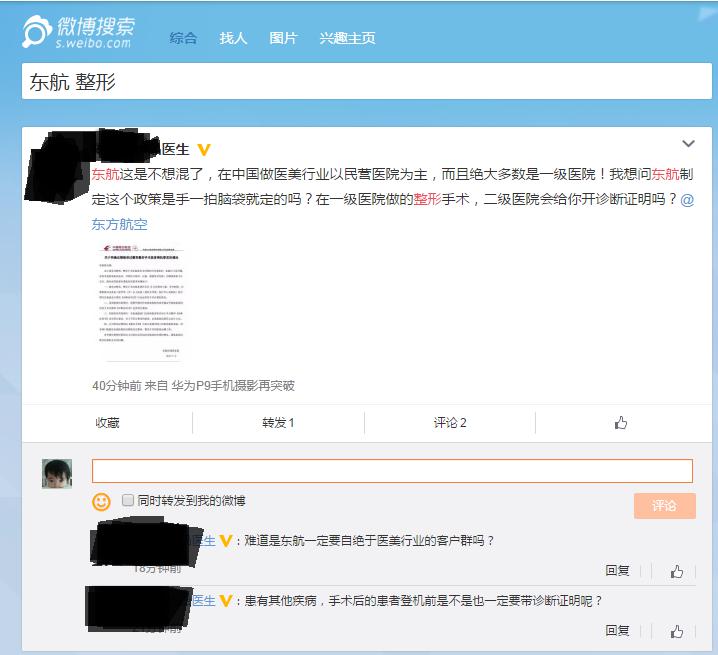Open the @东方航空 mention link
Image resolution: width=718 pixels, height=655 pixels.
[119, 224]
